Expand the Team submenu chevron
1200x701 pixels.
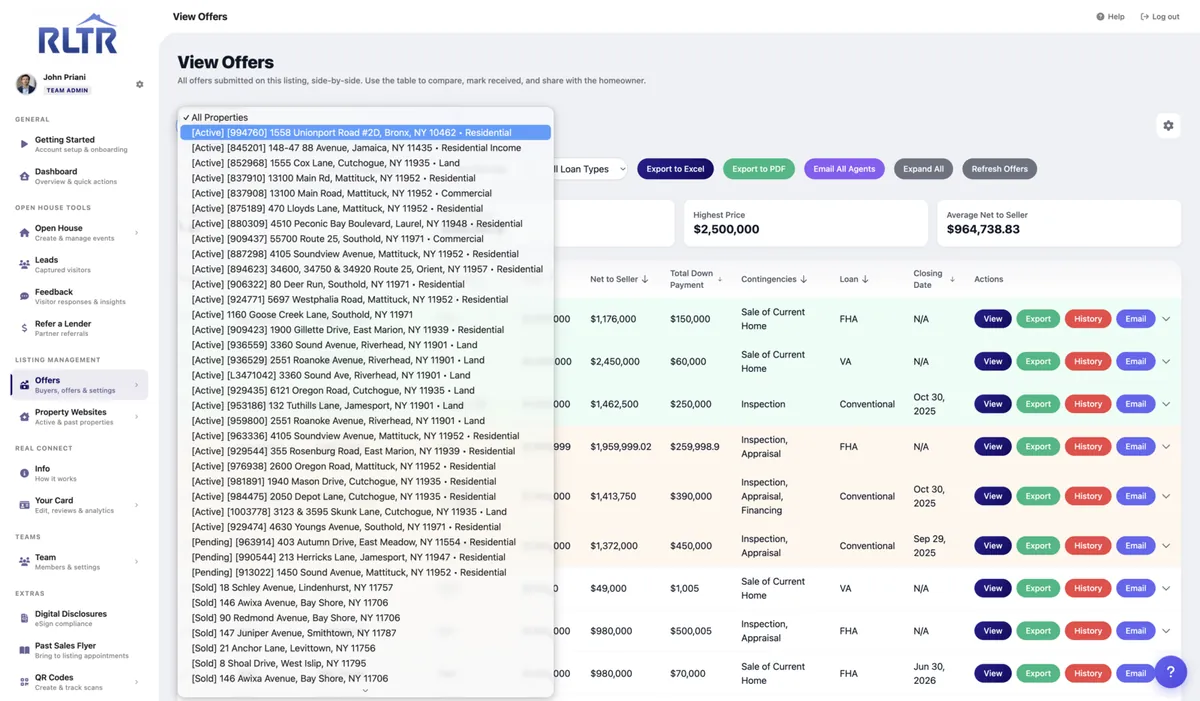tap(136, 562)
